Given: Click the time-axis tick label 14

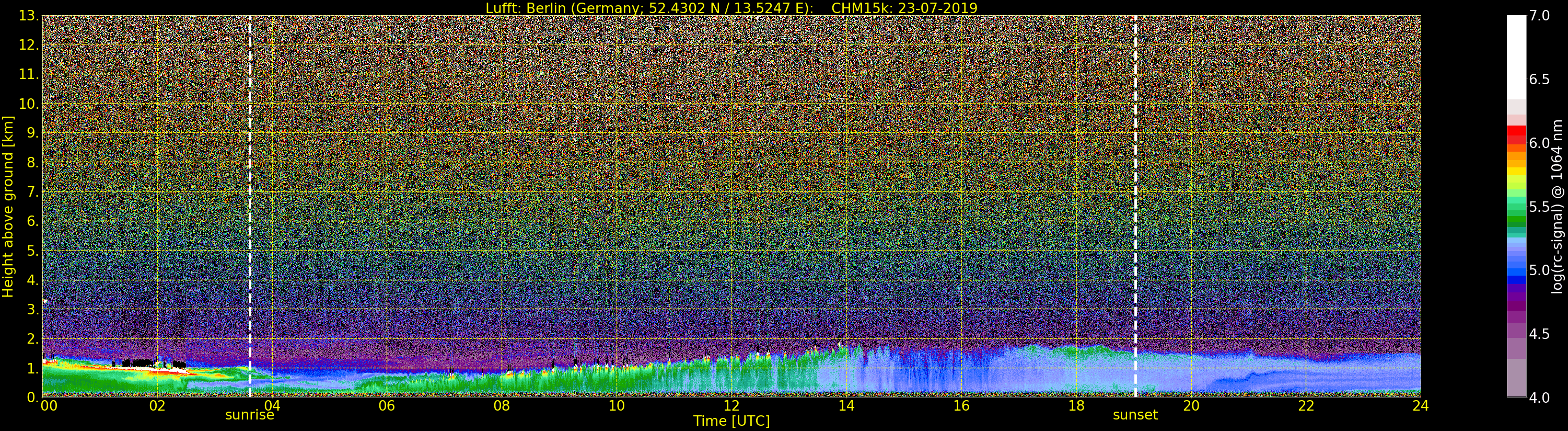Looking at the screenshot, I should click(846, 406).
